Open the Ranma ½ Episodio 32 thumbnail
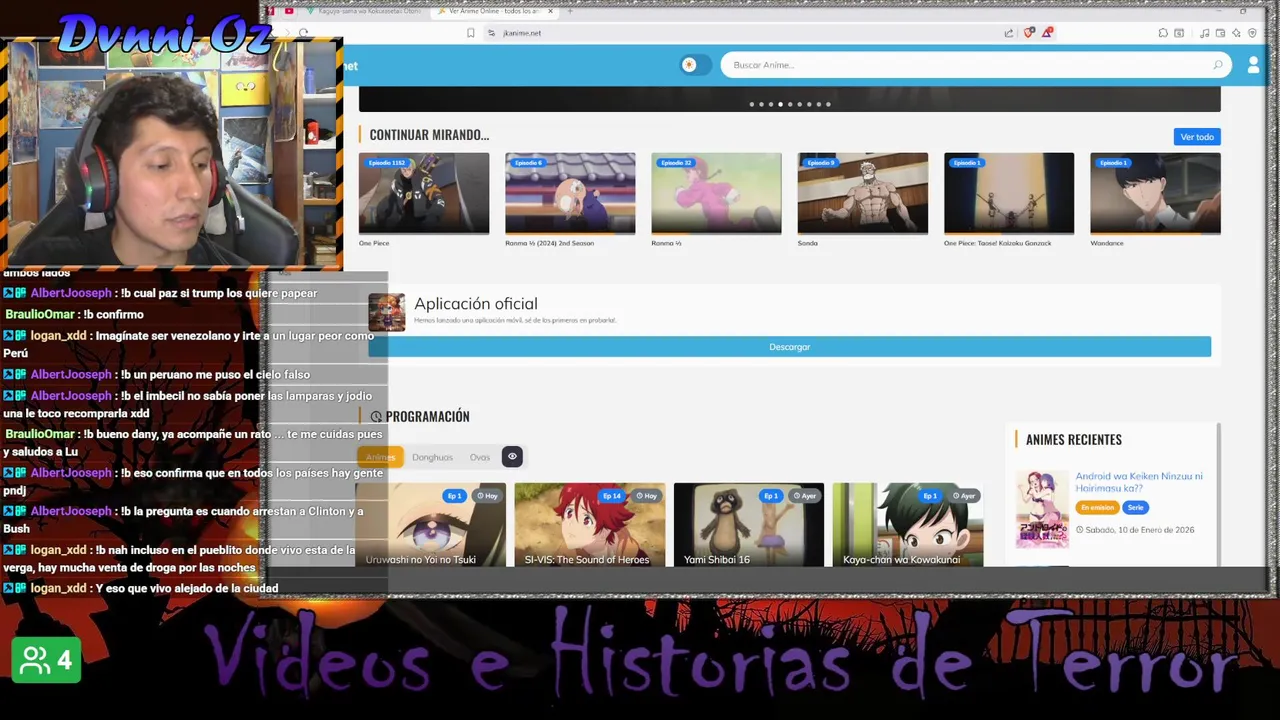Viewport: 1280px width, 720px height. click(716, 193)
